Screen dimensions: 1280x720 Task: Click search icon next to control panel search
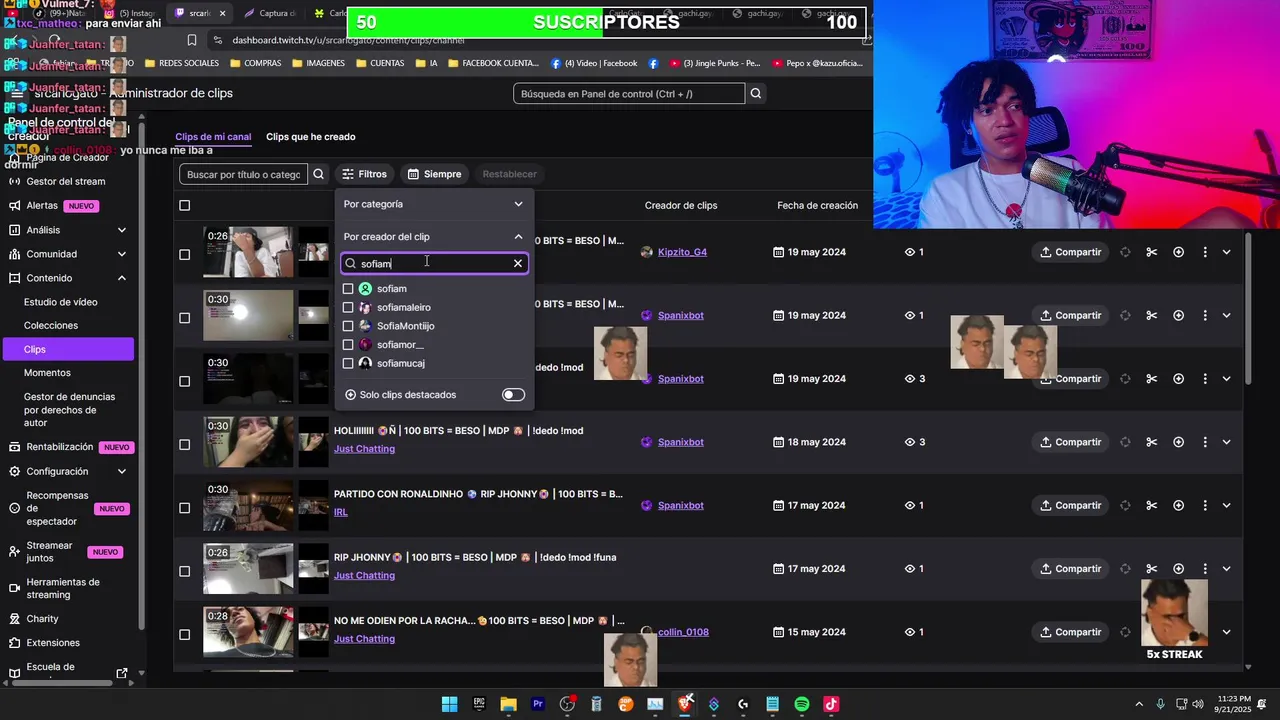click(756, 94)
